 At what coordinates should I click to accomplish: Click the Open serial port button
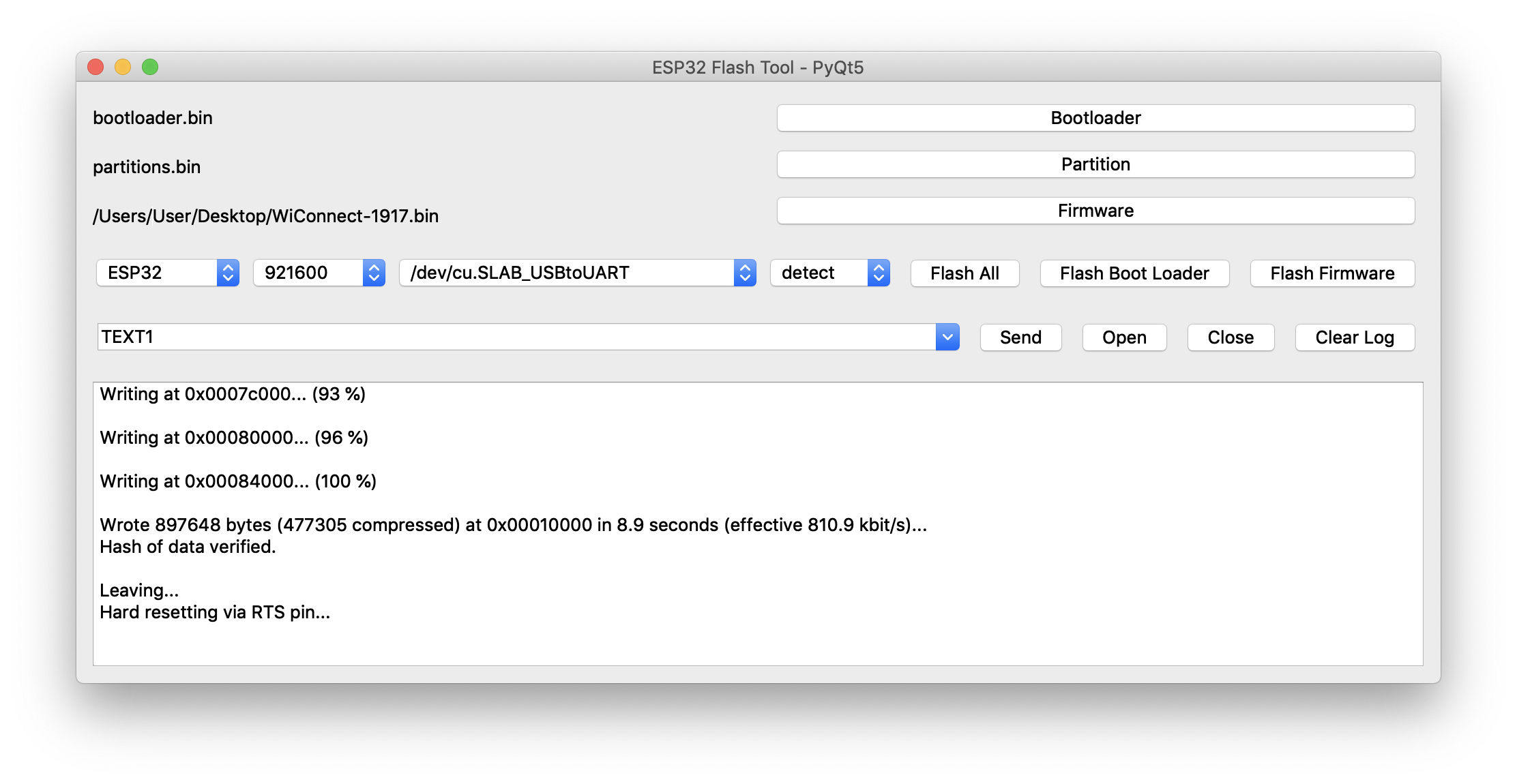click(1124, 337)
